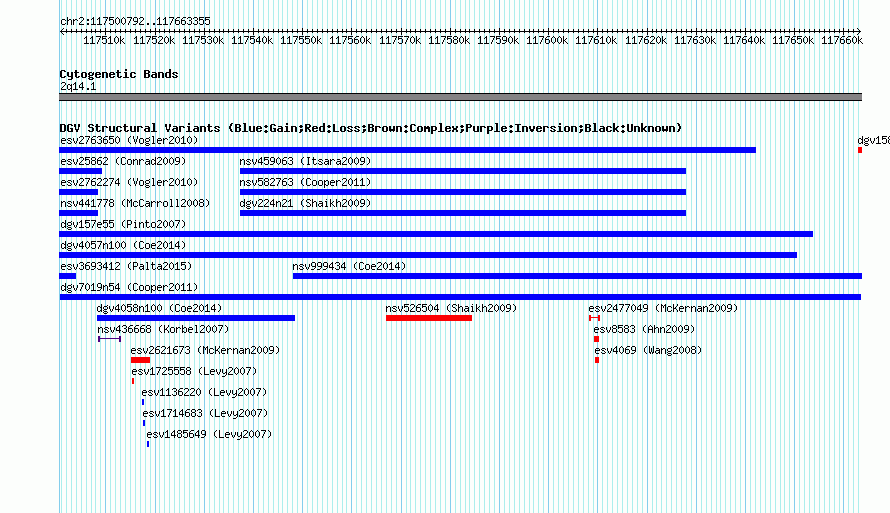Select esv2477049 (McKernan2009) label
890x513 pixels.
click(x=663, y=308)
